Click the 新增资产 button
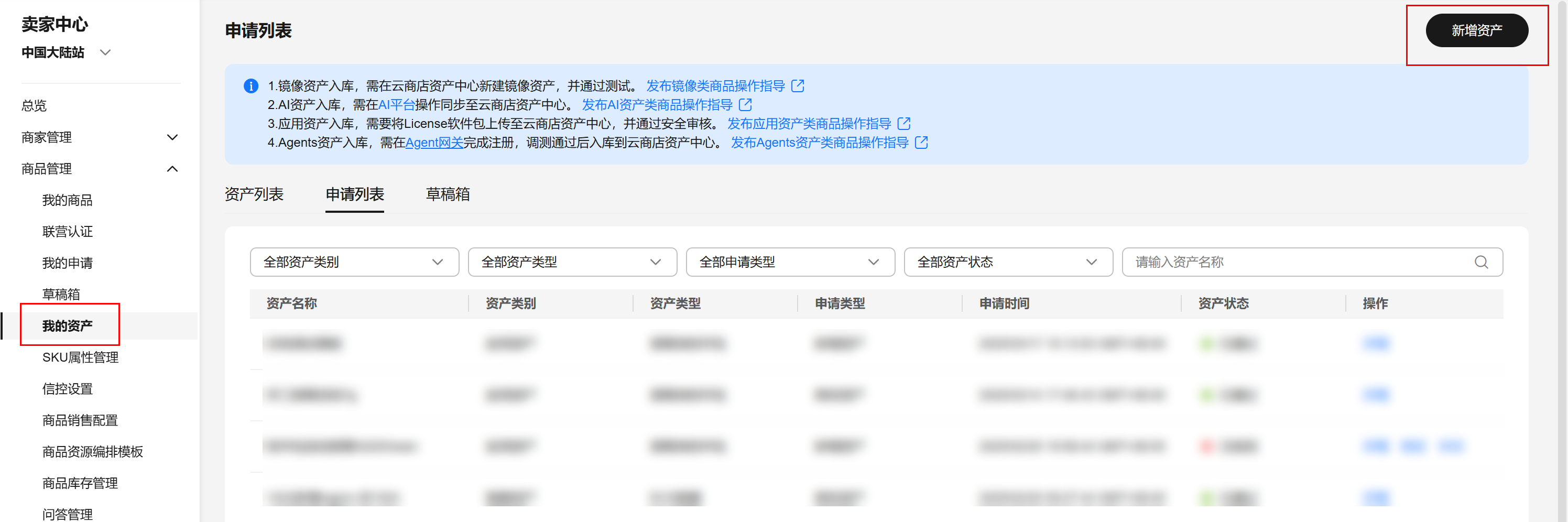This screenshot has width=1568, height=522. [1476, 30]
